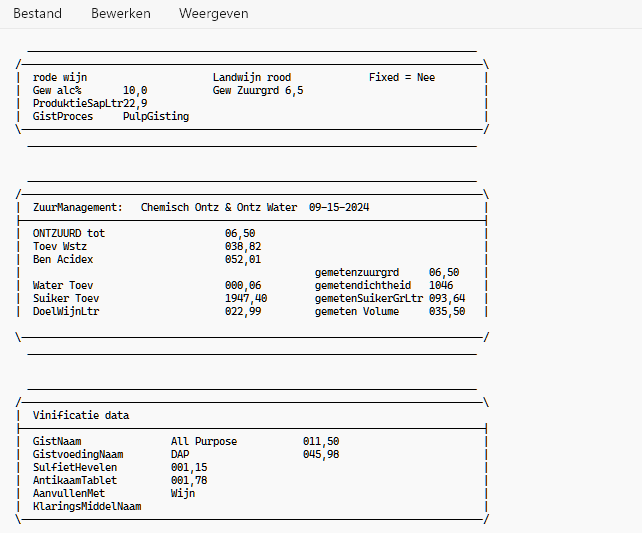Click the 'Vinificatie data' heading
642x533 pixels.
click(81, 415)
